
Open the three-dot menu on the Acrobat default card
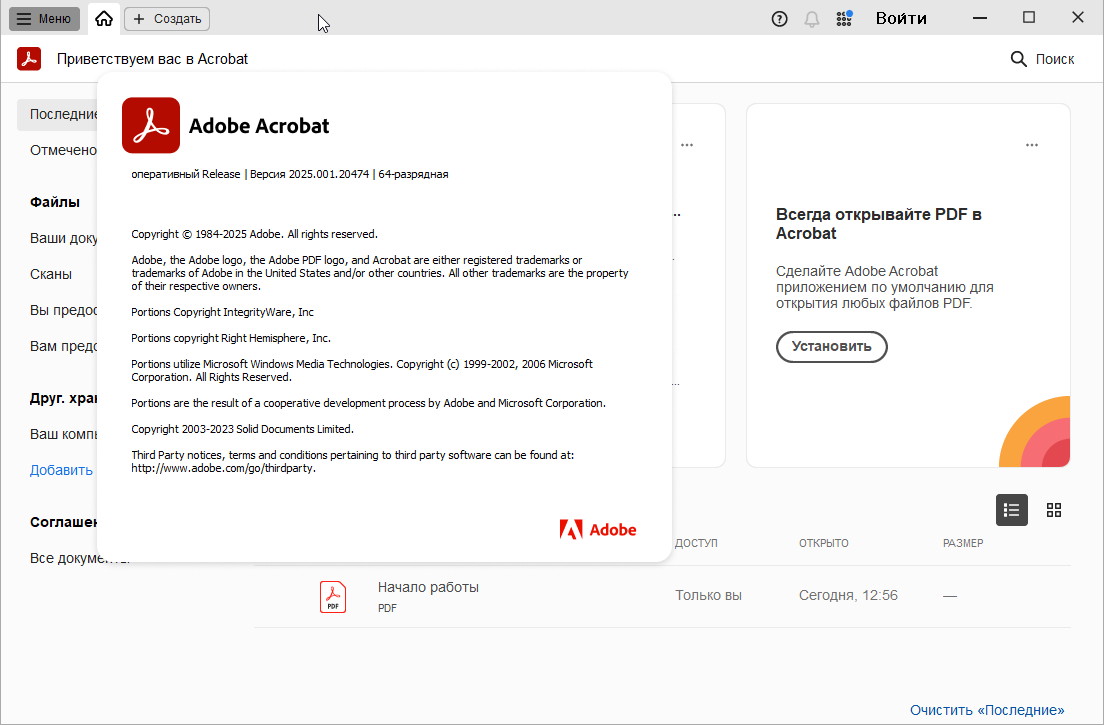(x=1031, y=145)
